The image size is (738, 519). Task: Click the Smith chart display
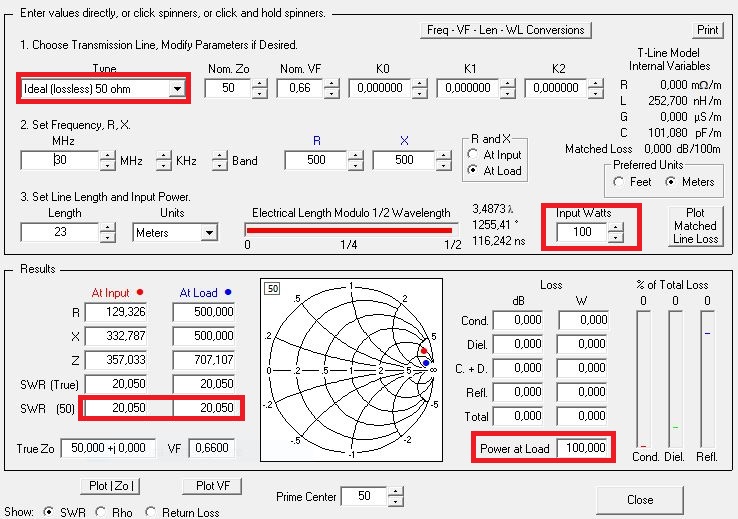coord(351,370)
